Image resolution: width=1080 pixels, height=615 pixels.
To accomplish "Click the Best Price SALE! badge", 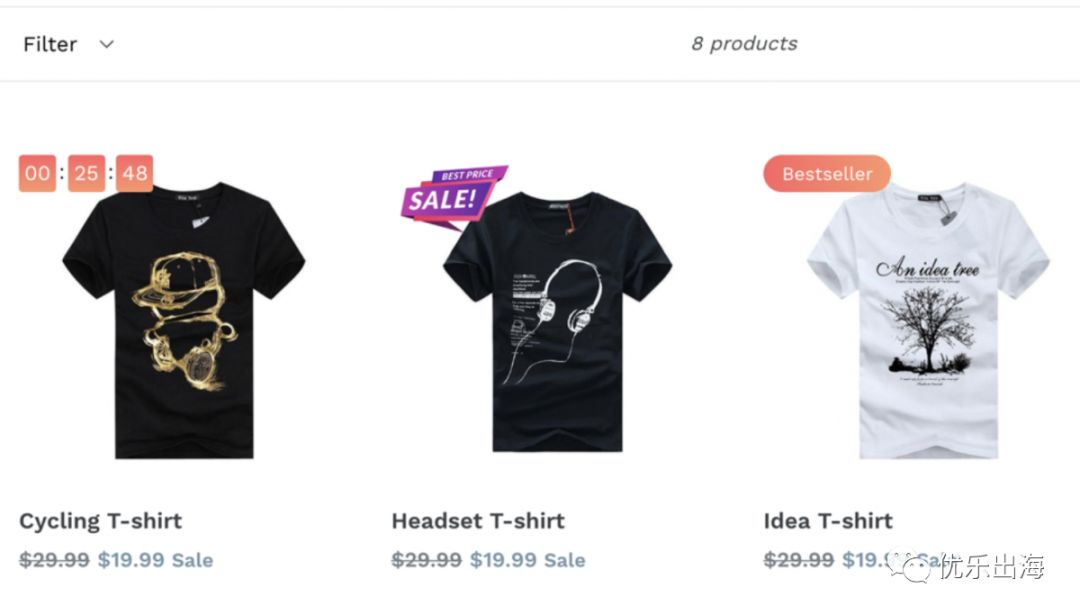I will 453,193.
